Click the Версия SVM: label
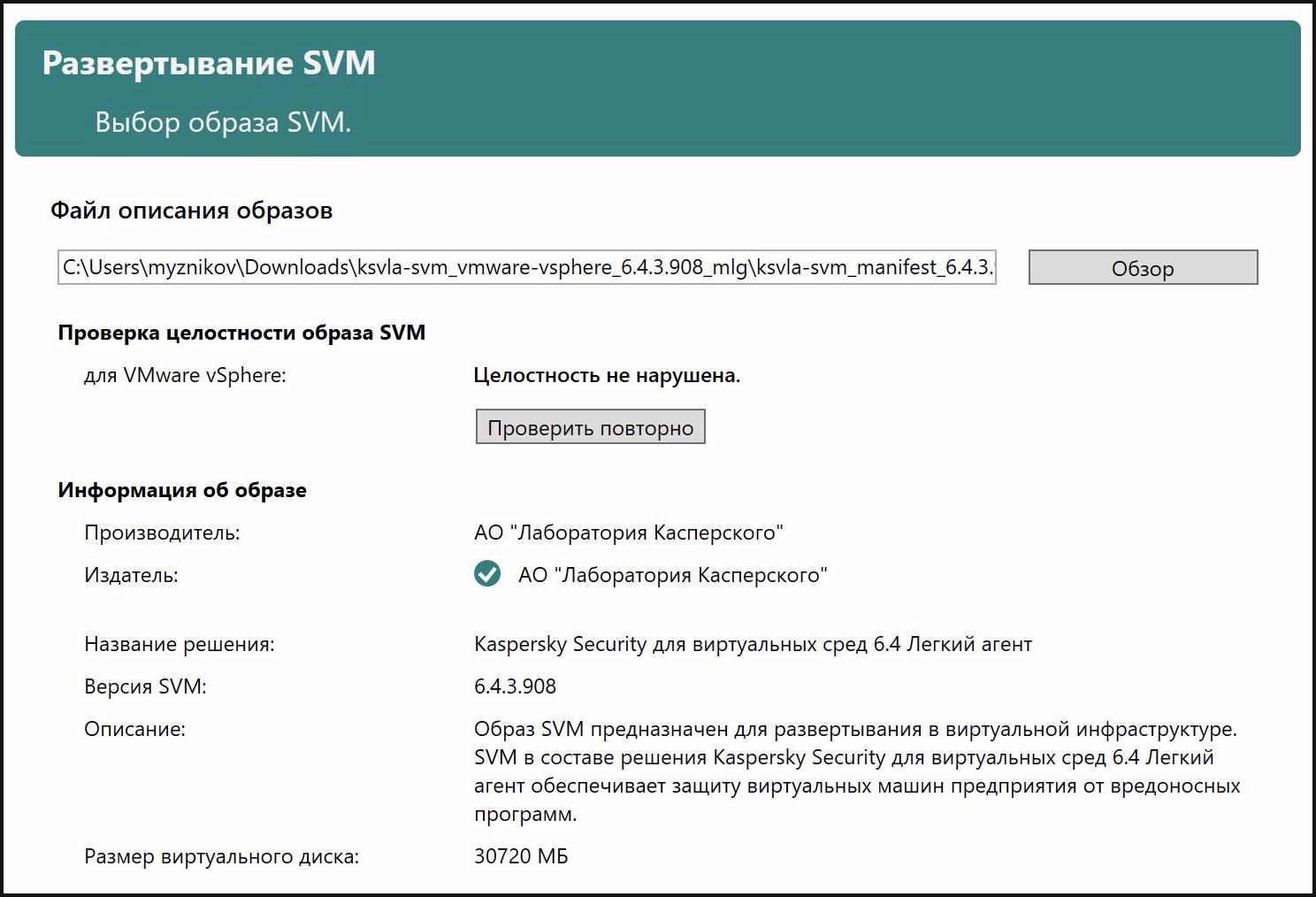 click(145, 686)
